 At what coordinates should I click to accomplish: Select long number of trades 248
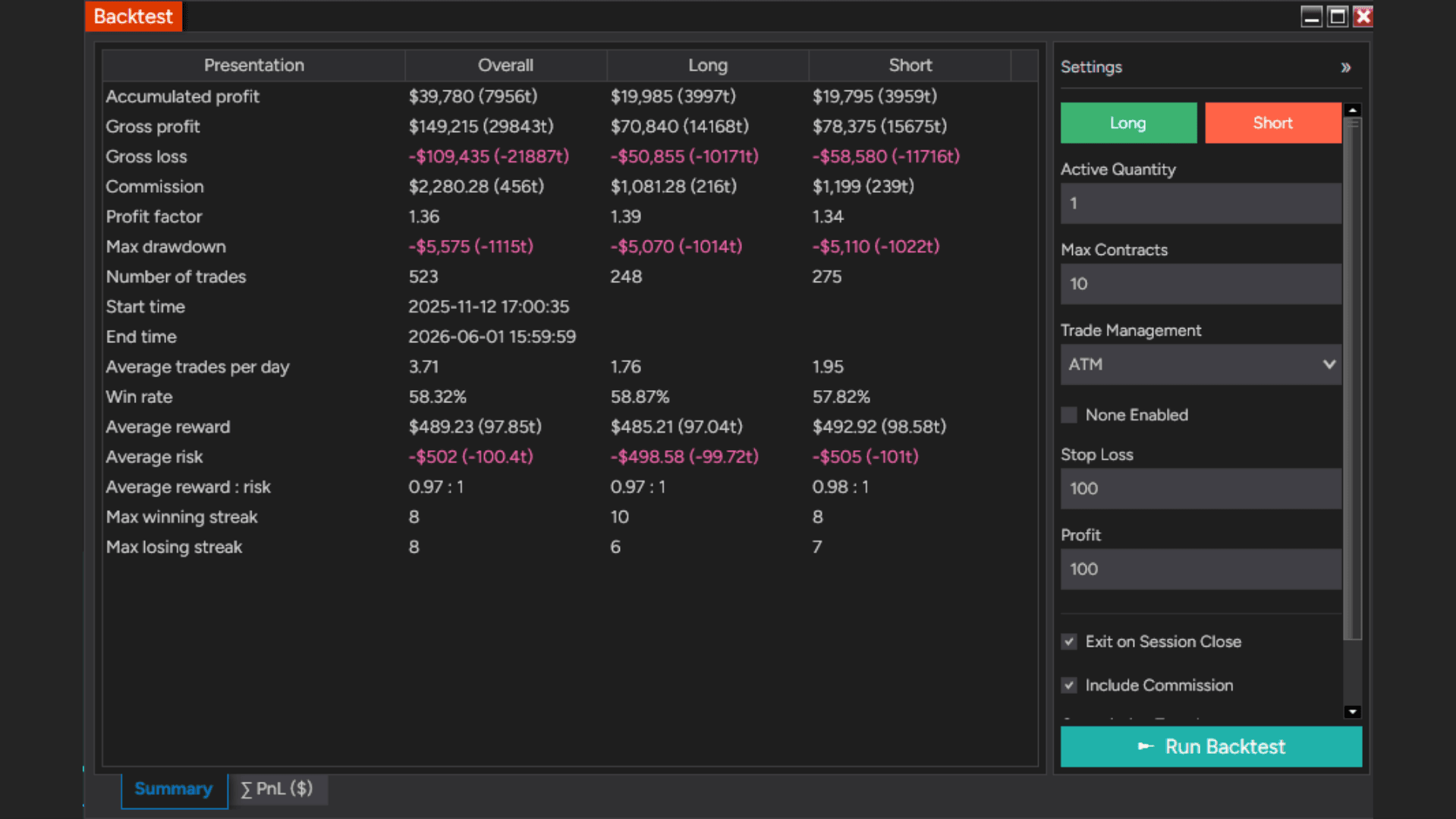[626, 277]
